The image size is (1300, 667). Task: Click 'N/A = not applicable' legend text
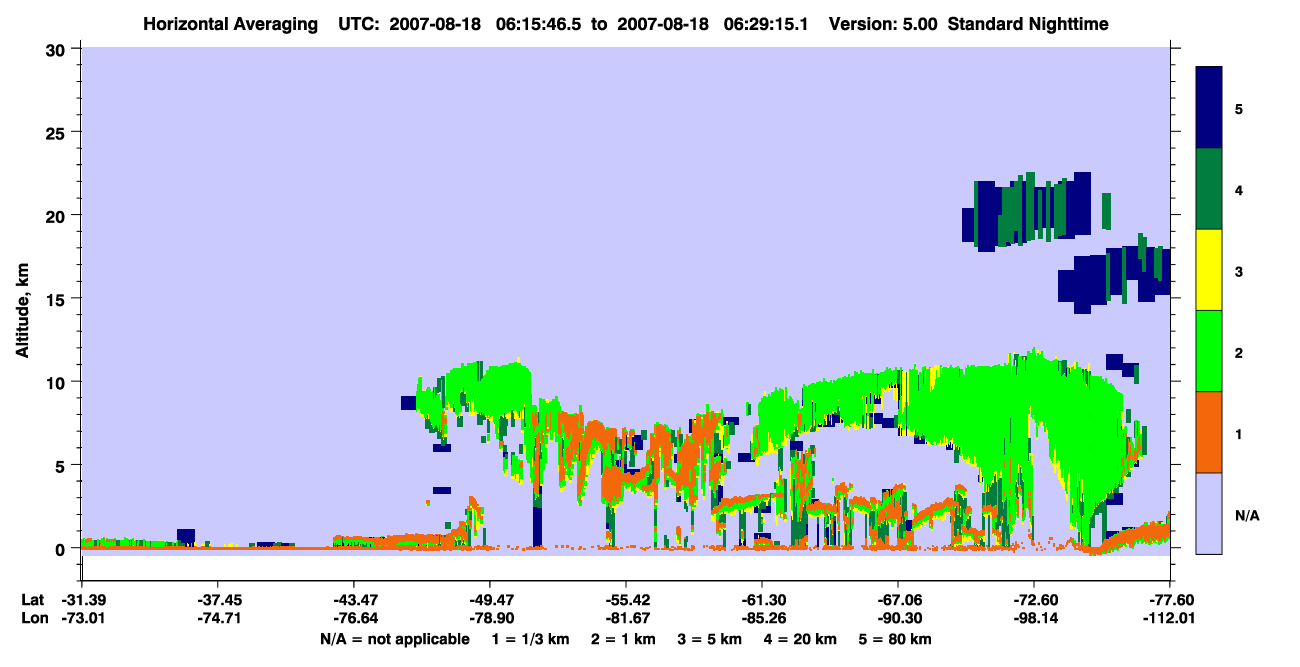(x=394, y=639)
